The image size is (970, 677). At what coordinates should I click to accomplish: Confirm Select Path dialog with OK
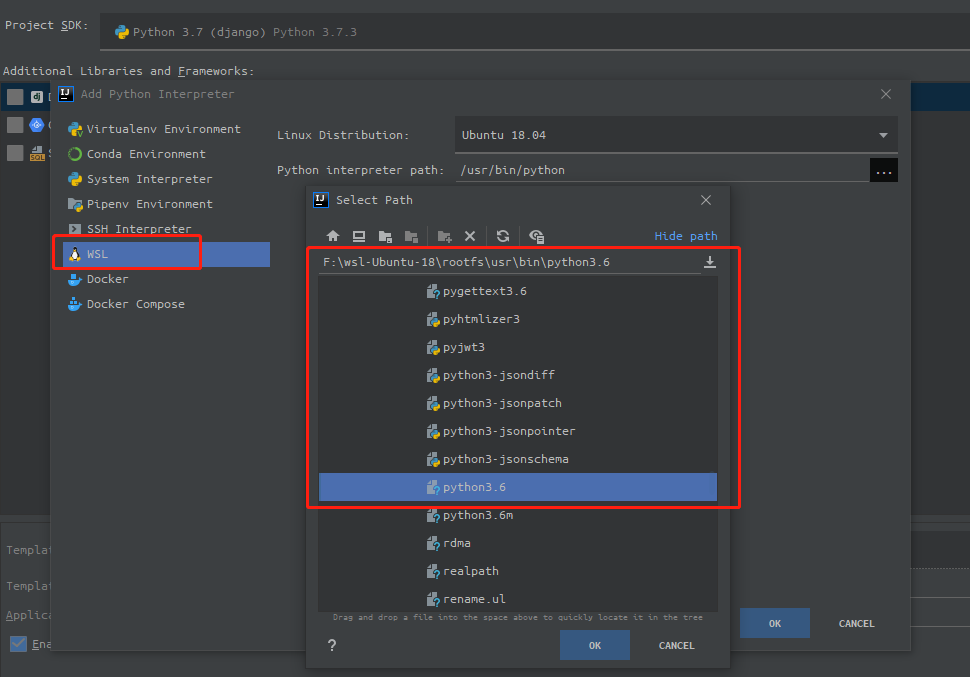pyautogui.click(x=594, y=645)
